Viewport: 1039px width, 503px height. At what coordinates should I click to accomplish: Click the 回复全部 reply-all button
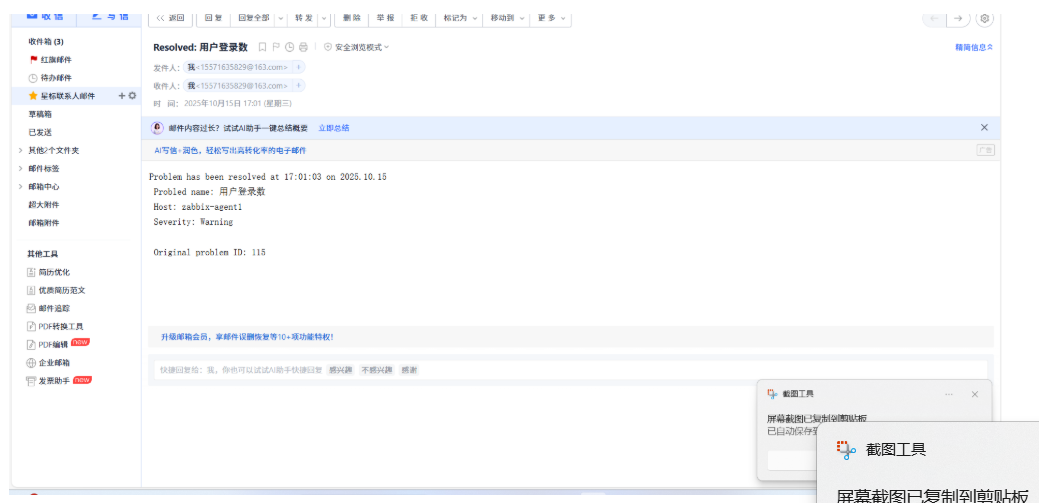click(x=253, y=18)
